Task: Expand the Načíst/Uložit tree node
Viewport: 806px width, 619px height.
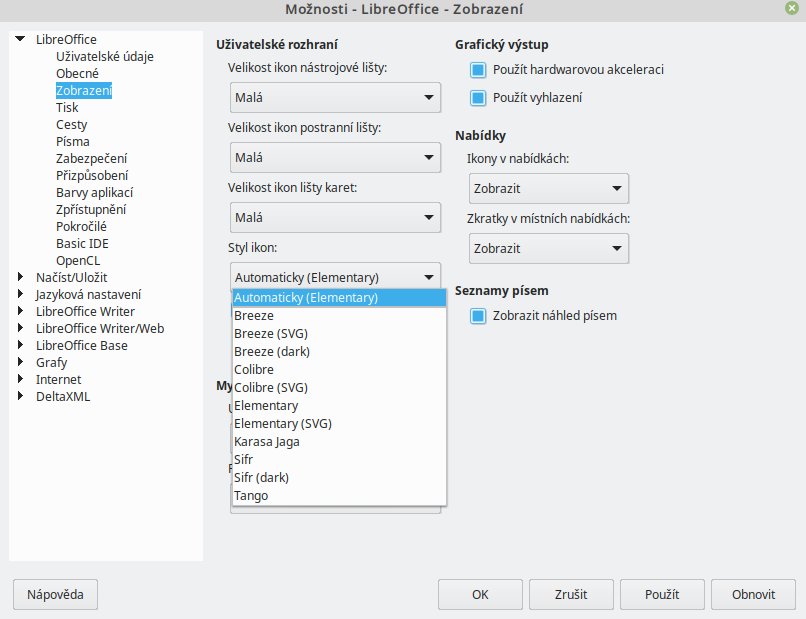Action: pyautogui.click(x=20, y=277)
